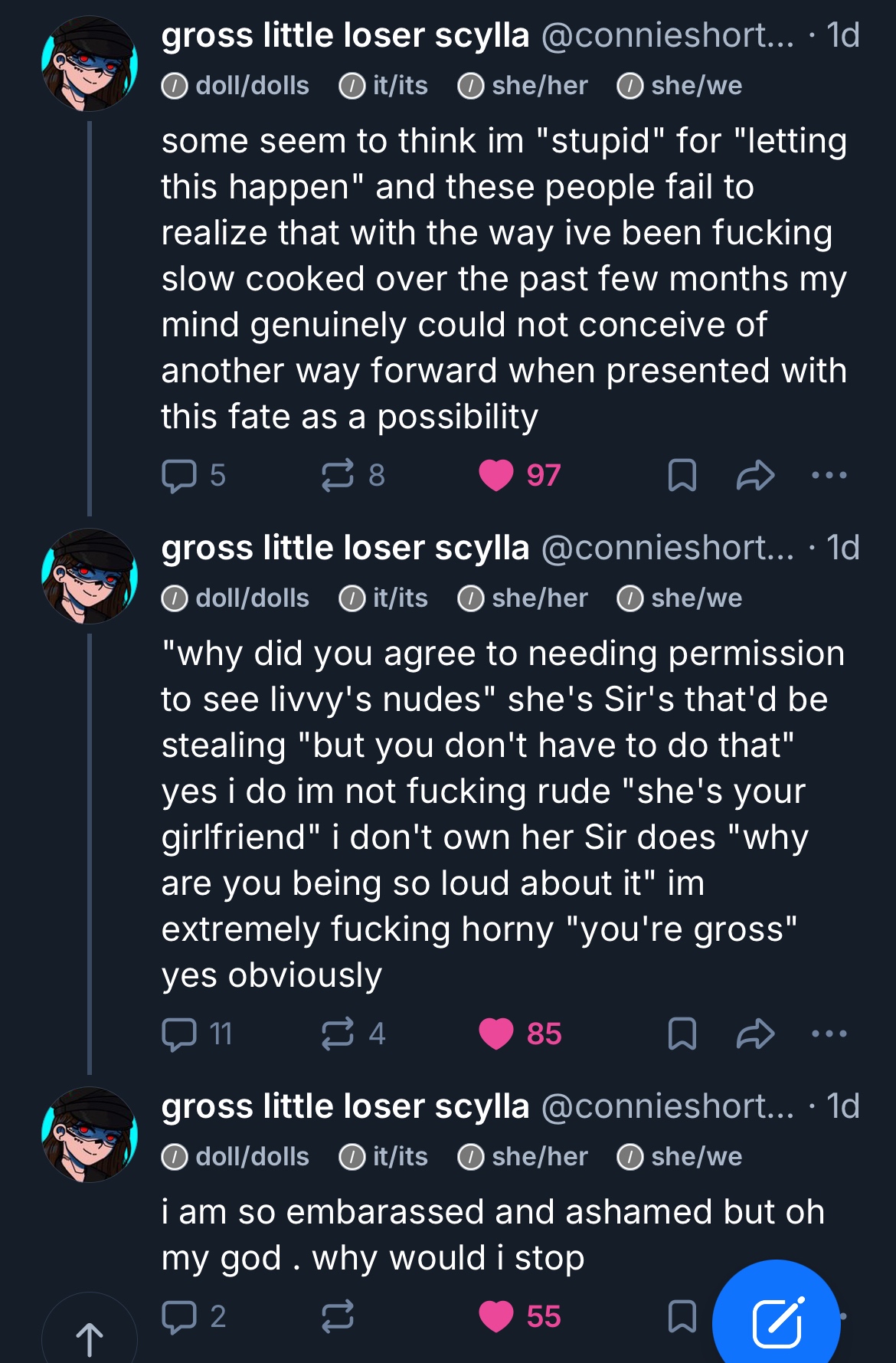This screenshot has height=1363, width=896.
Task: Reply to the post with 2 comments
Action: [x=180, y=1316]
